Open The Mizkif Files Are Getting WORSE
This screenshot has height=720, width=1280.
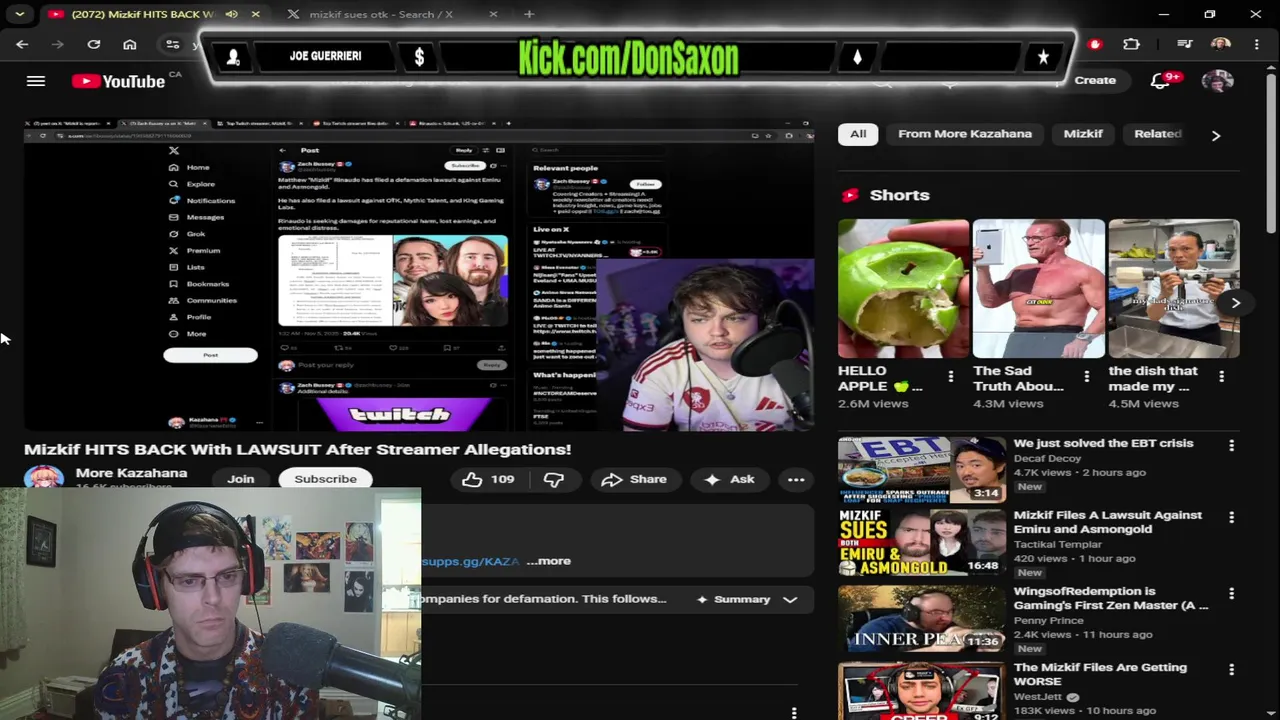[x=1100, y=674]
